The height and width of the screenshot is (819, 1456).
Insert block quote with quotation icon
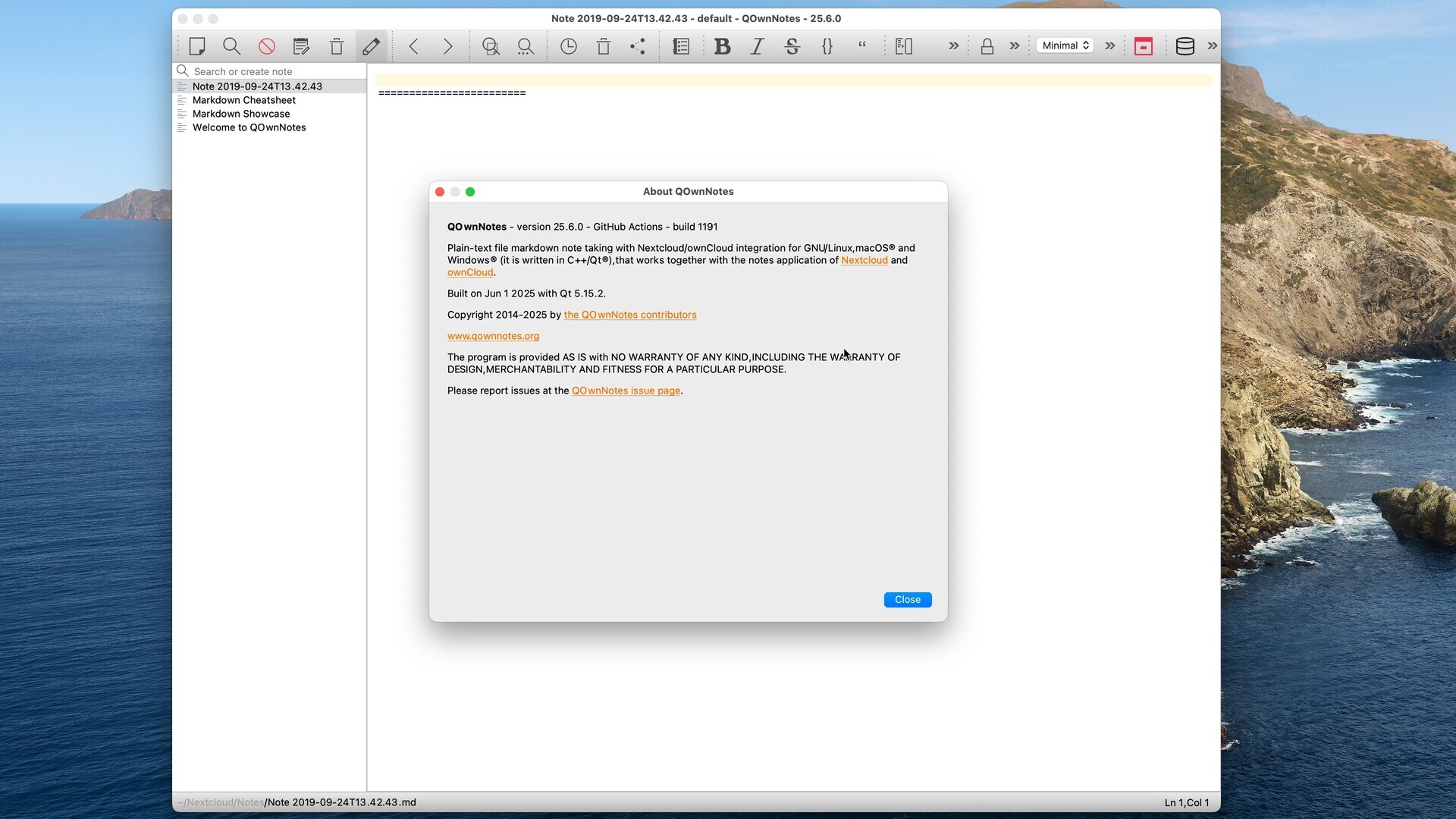point(862,46)
